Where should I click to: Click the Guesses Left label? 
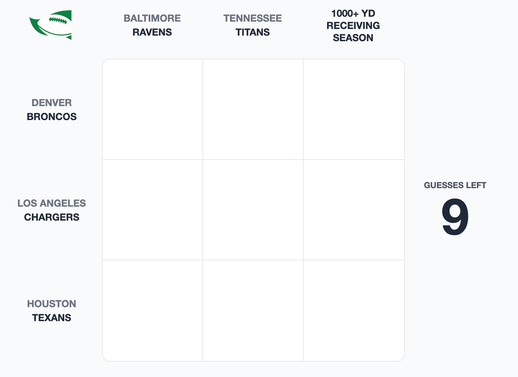tap(455, 185)
